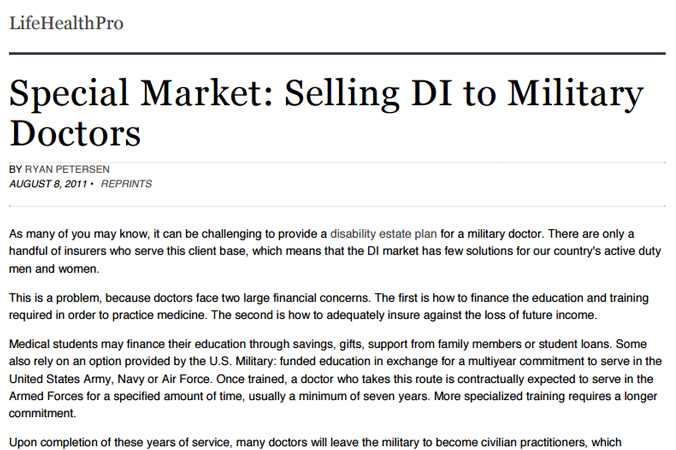Click the paragraph starting 'This is a problem'
The height and width of the screenshot is (450, 676).
tap(329, 306)
